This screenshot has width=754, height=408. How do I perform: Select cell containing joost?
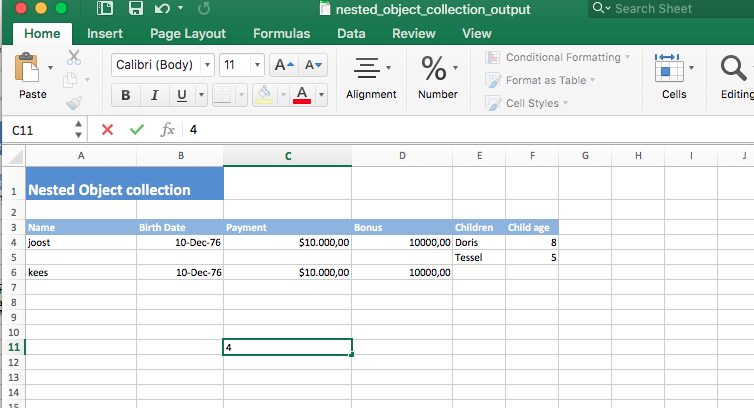81,242
